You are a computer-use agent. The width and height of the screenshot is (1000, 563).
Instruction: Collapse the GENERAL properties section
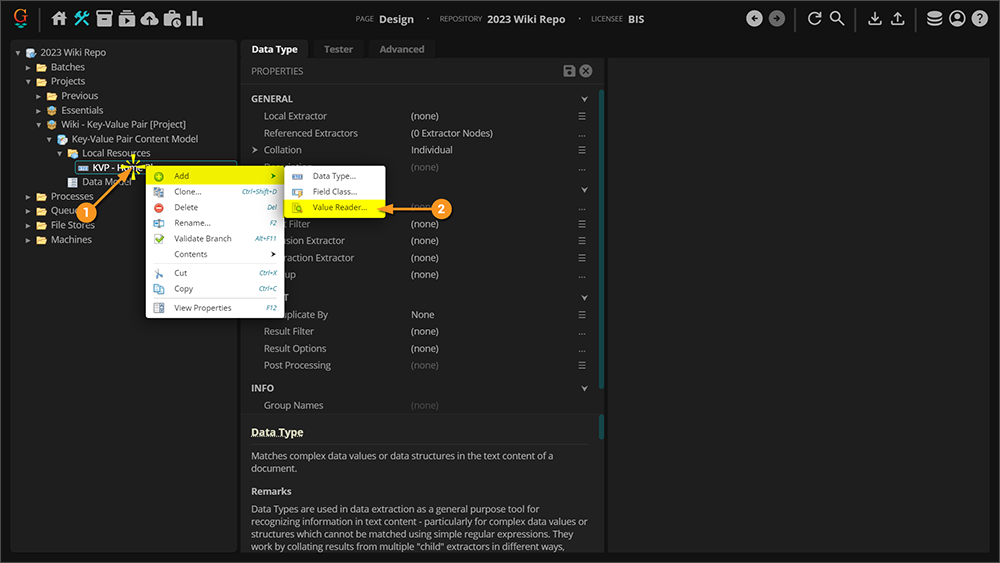(585, 99)
